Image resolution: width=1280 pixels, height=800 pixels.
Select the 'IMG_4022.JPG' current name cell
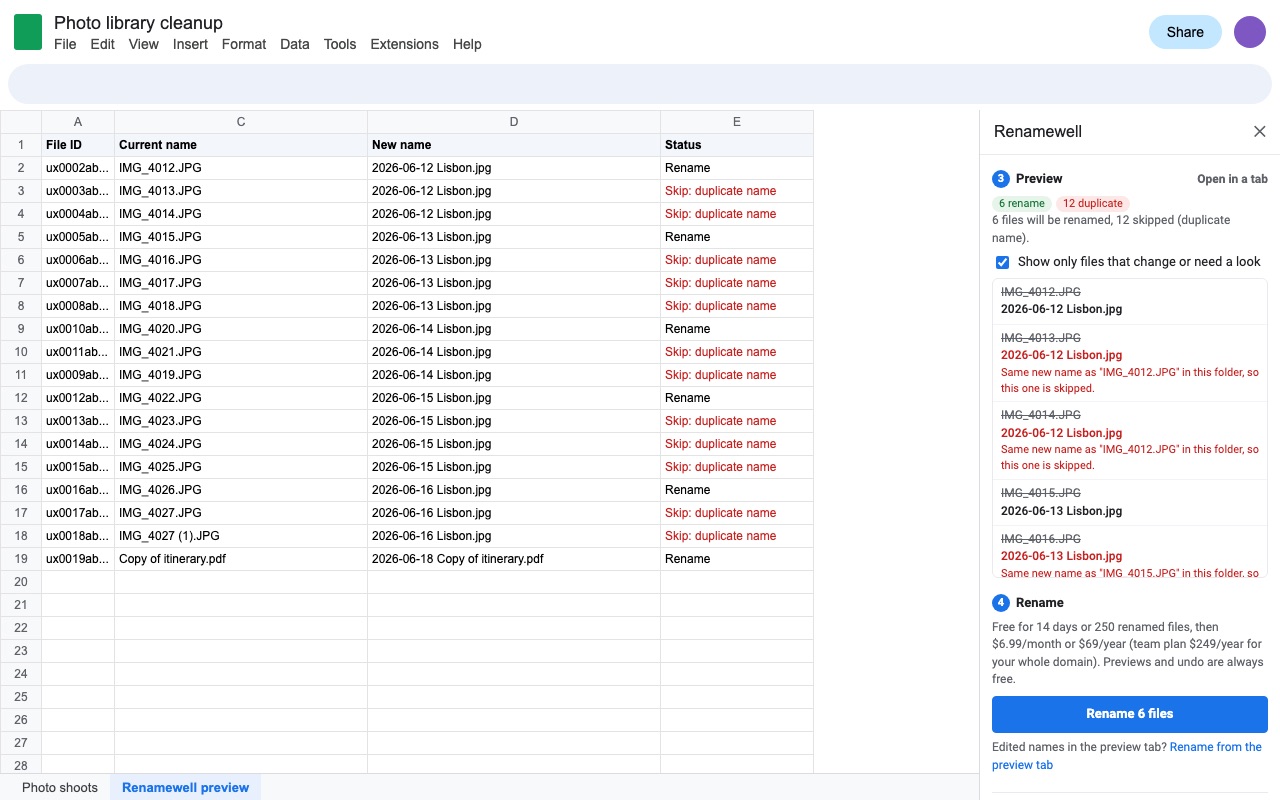[241, 398]
